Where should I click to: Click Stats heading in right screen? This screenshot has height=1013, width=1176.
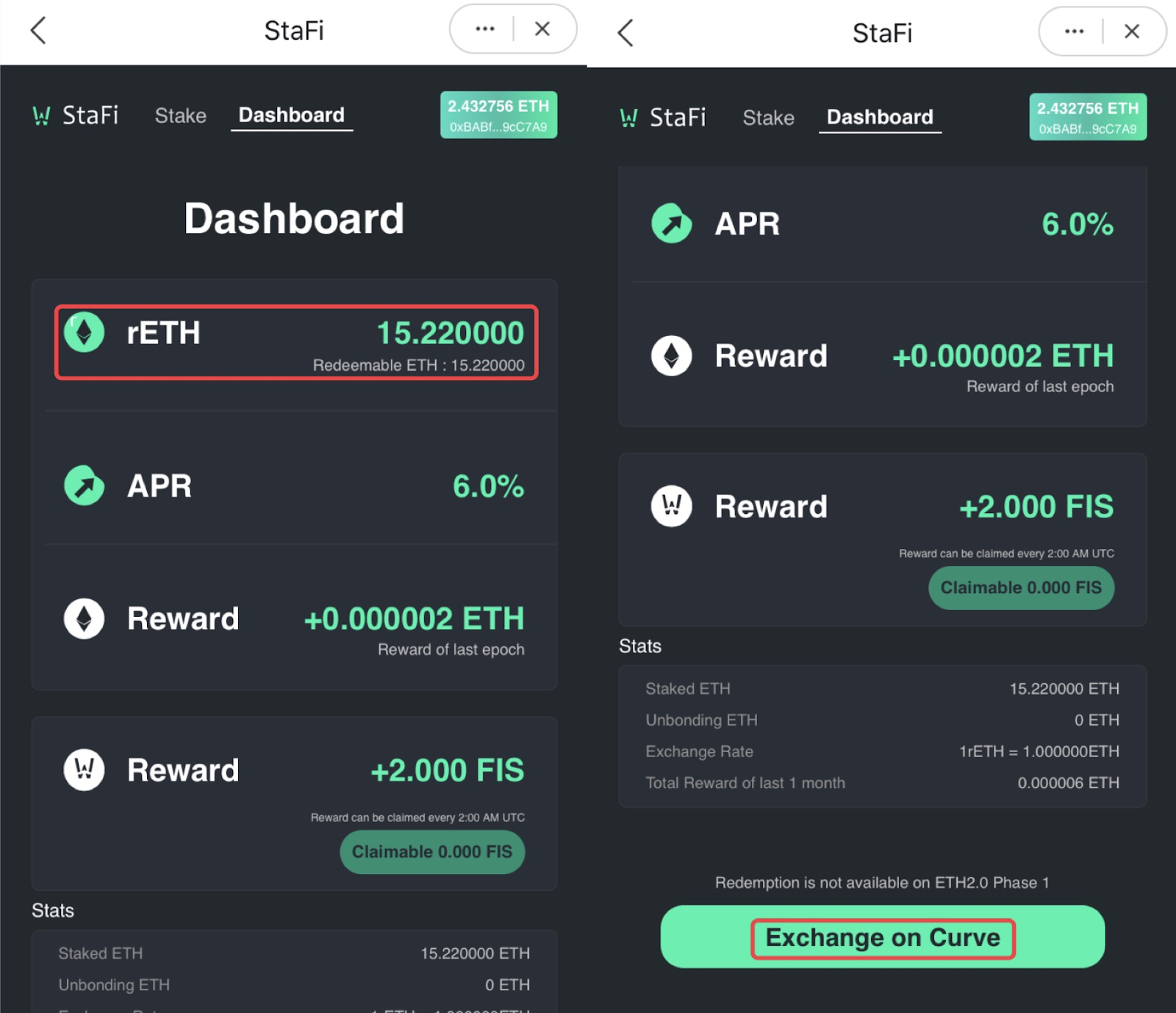(x=640, y=646)
